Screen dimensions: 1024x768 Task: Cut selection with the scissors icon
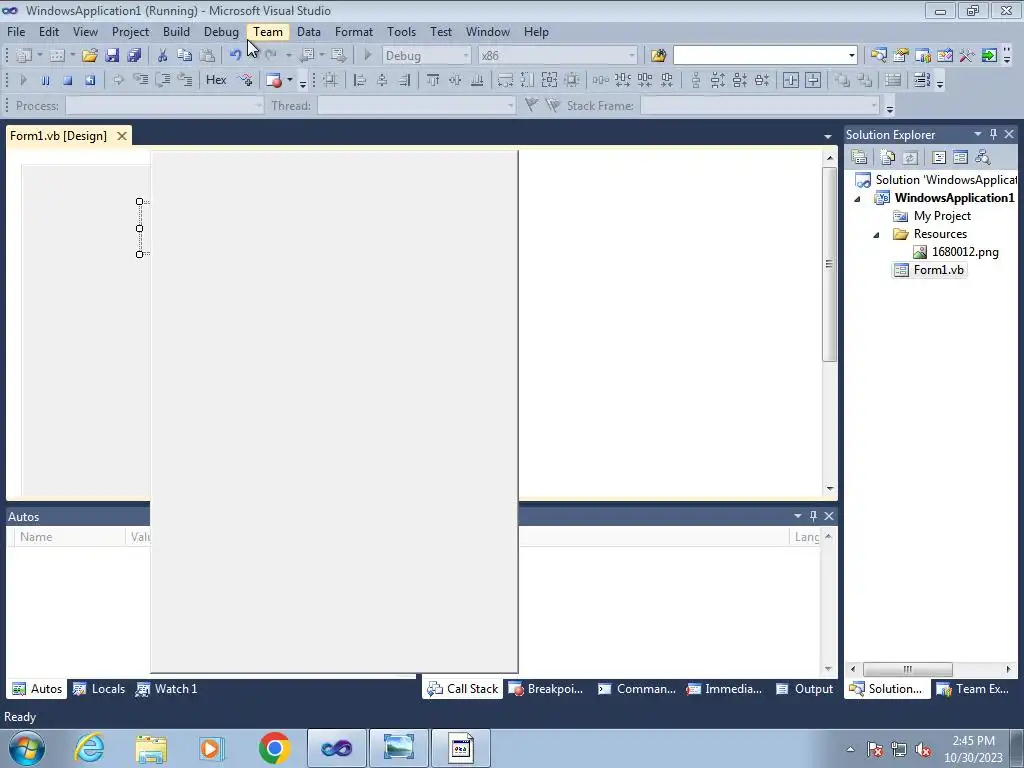163,56
